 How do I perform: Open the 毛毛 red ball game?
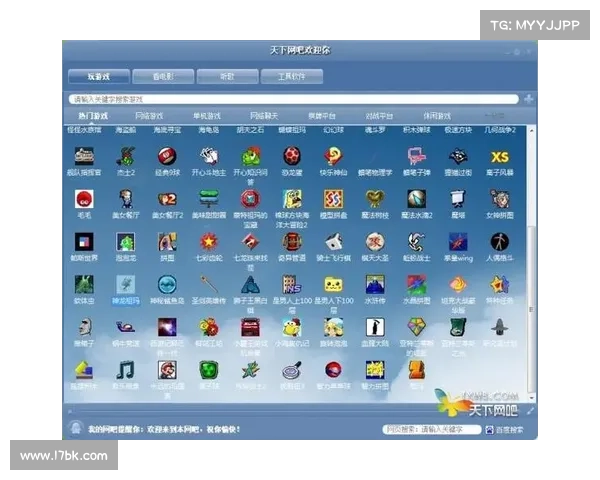[x=84, y=199]
